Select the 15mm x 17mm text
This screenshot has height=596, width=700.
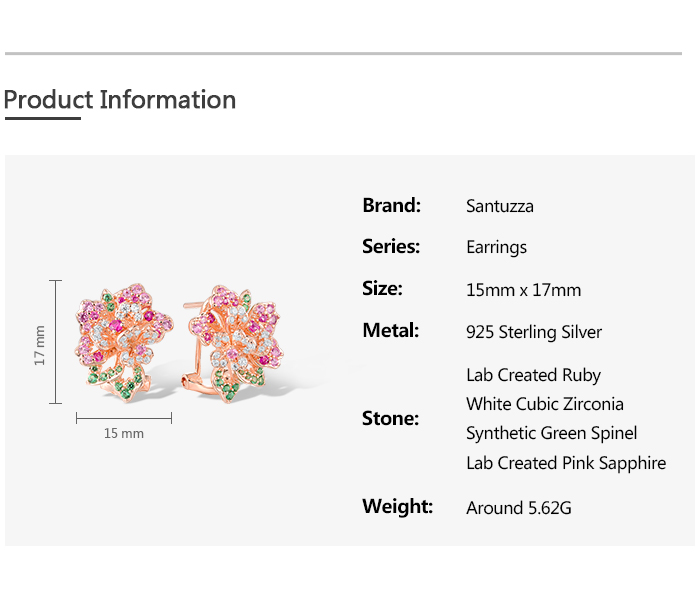point(523,290)
